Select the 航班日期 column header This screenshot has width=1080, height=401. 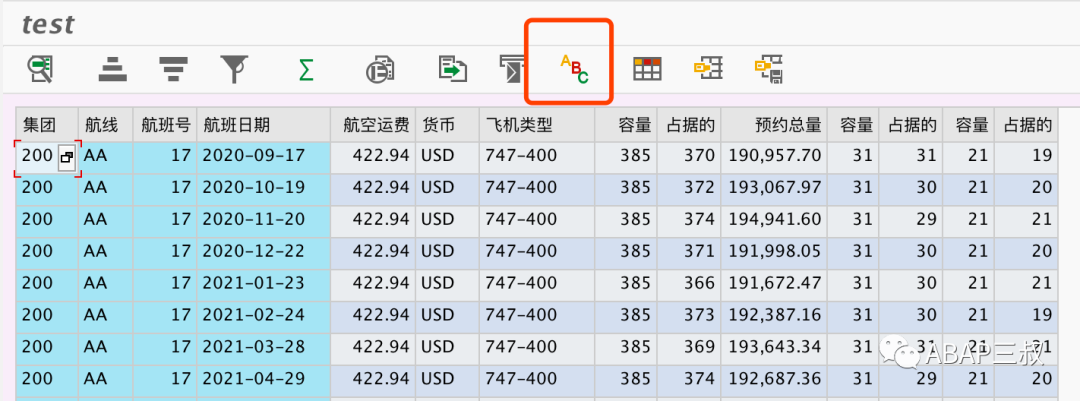(x=263, y=125)
